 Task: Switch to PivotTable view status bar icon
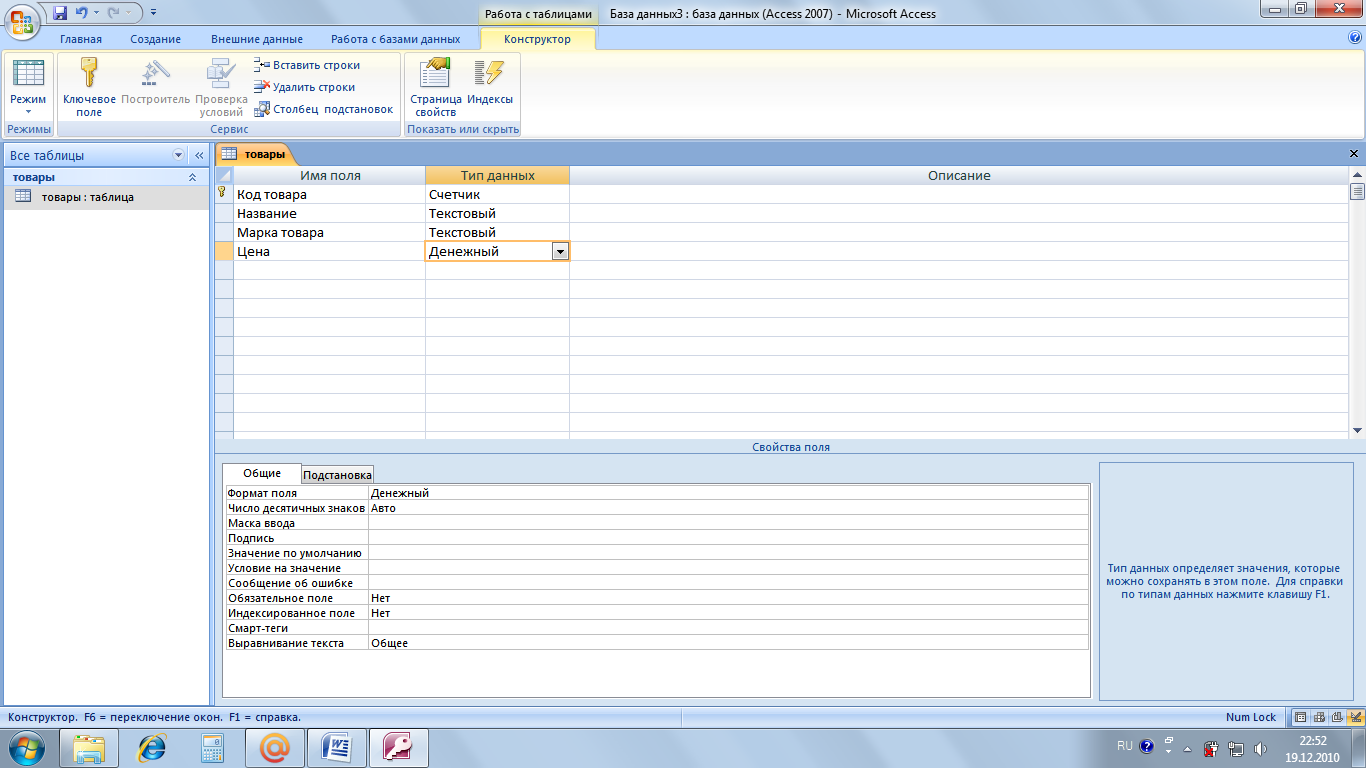click(x=1319, y=717)
